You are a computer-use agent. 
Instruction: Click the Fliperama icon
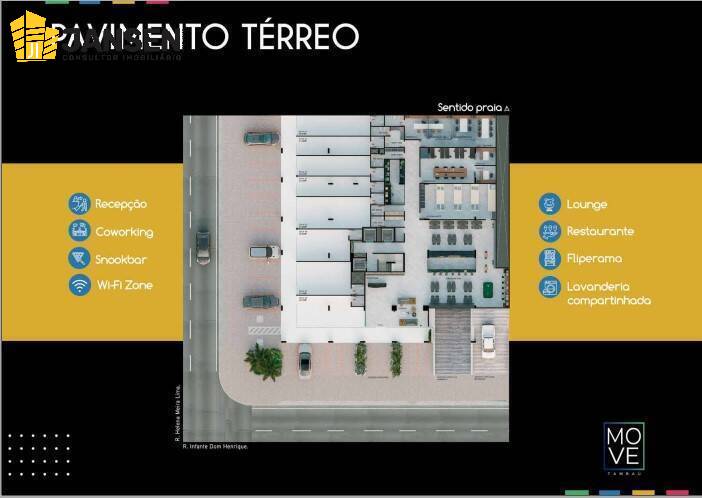pyautogui.click(x=550, y=259)
